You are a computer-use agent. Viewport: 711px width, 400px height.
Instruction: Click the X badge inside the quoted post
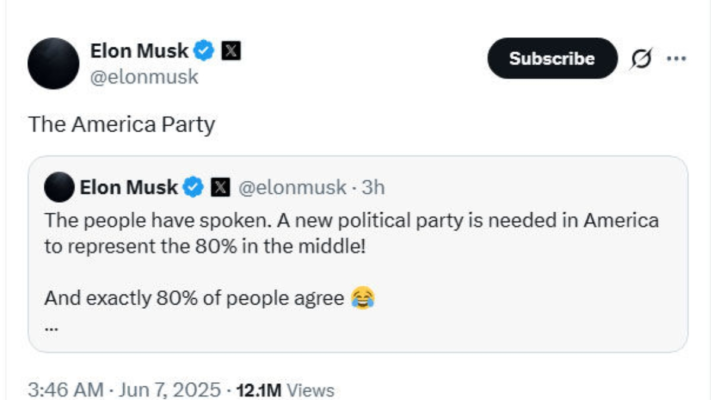click(221, 187)
